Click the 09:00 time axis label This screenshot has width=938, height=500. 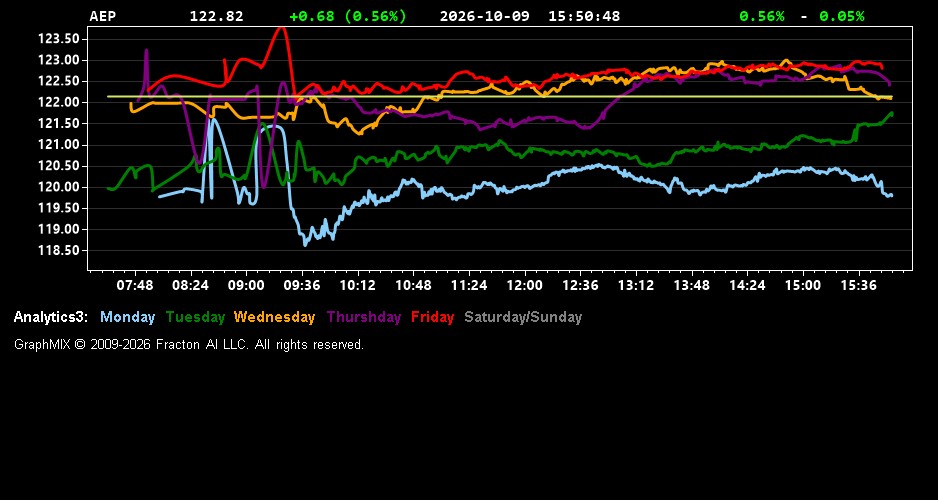pyautogui.click(x=246, y=286)
